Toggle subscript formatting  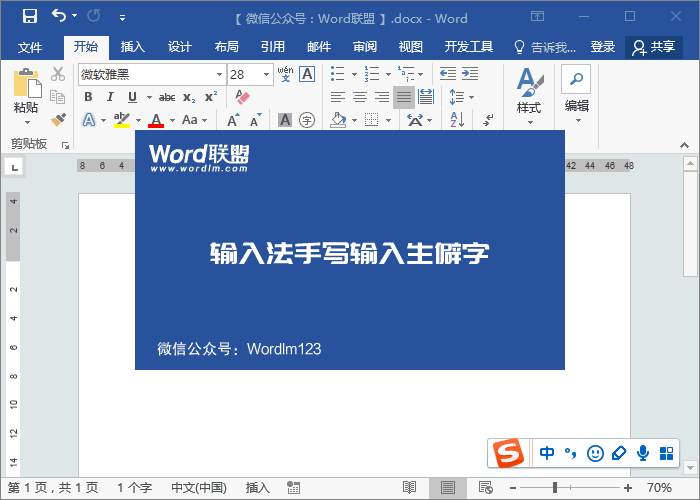pos(189,97)
